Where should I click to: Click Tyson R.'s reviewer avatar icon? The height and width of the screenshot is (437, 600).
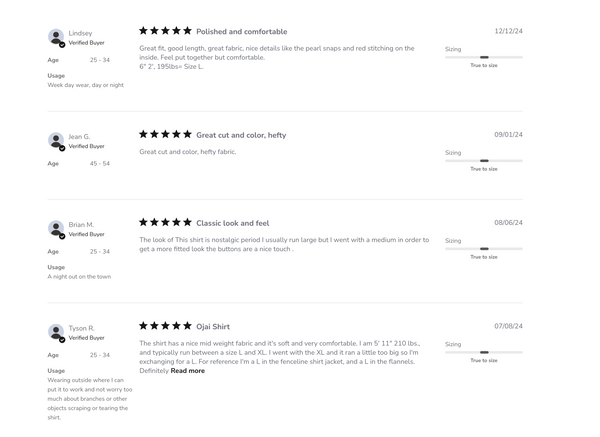pos(56,332)
